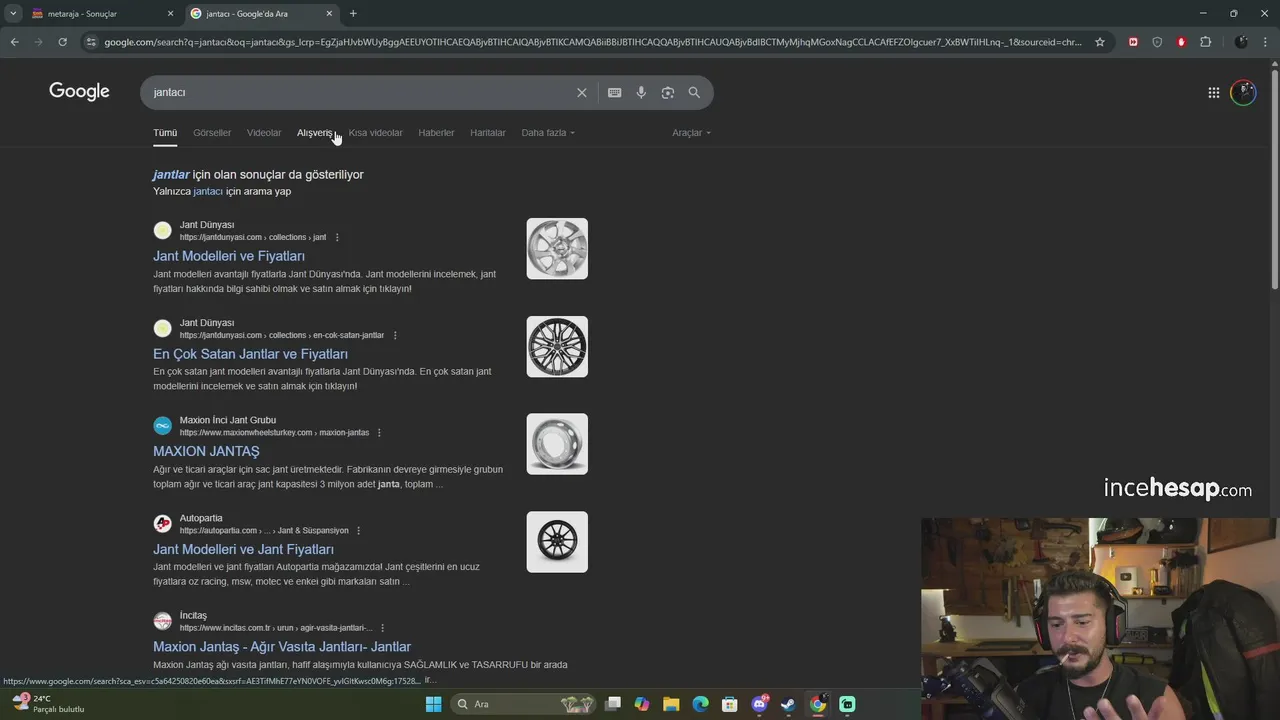This screenshot has height=720, width=1280.
Task: Open more options for maxion-jantas result
Action: click(x=379, y=433)
